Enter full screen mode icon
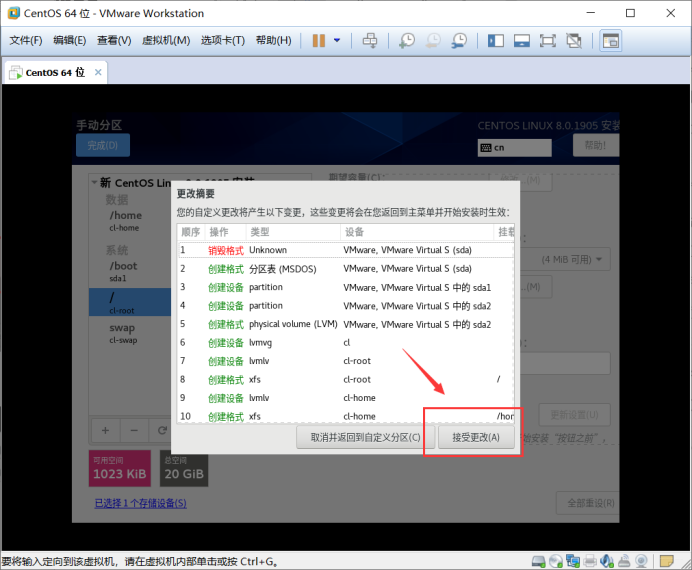 click(548, 41)
